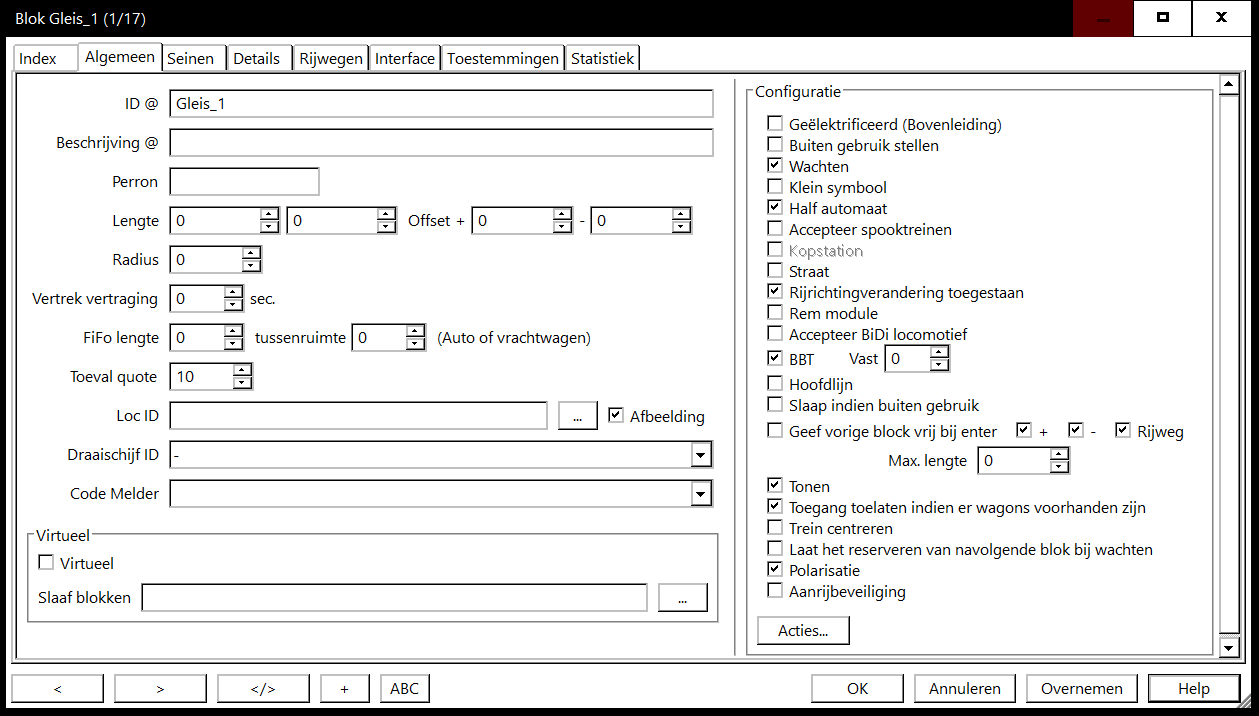
Task: Click the ABC button
Action: click(404, 688)
